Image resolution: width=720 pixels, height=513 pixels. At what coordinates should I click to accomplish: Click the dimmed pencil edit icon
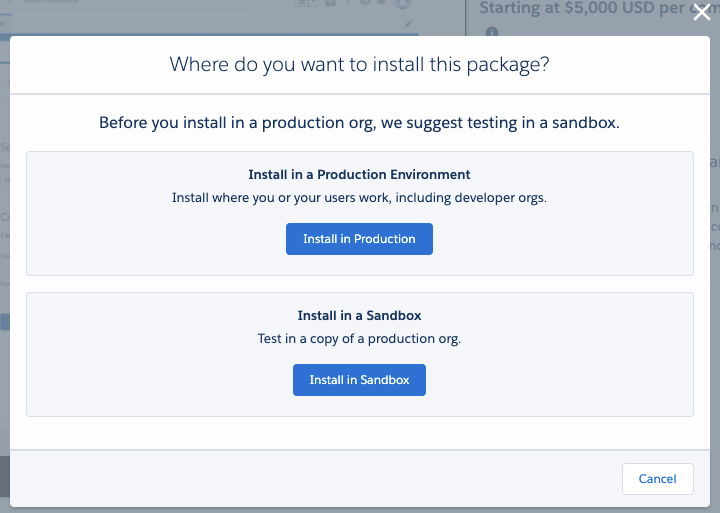(x=408, y=24)
